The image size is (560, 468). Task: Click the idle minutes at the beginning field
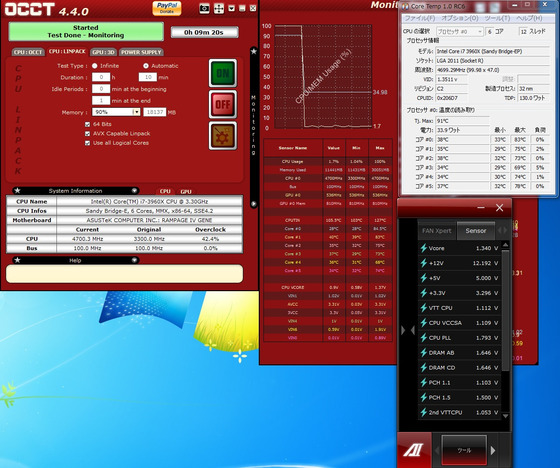pyautogui.click(x=101, y=89)
